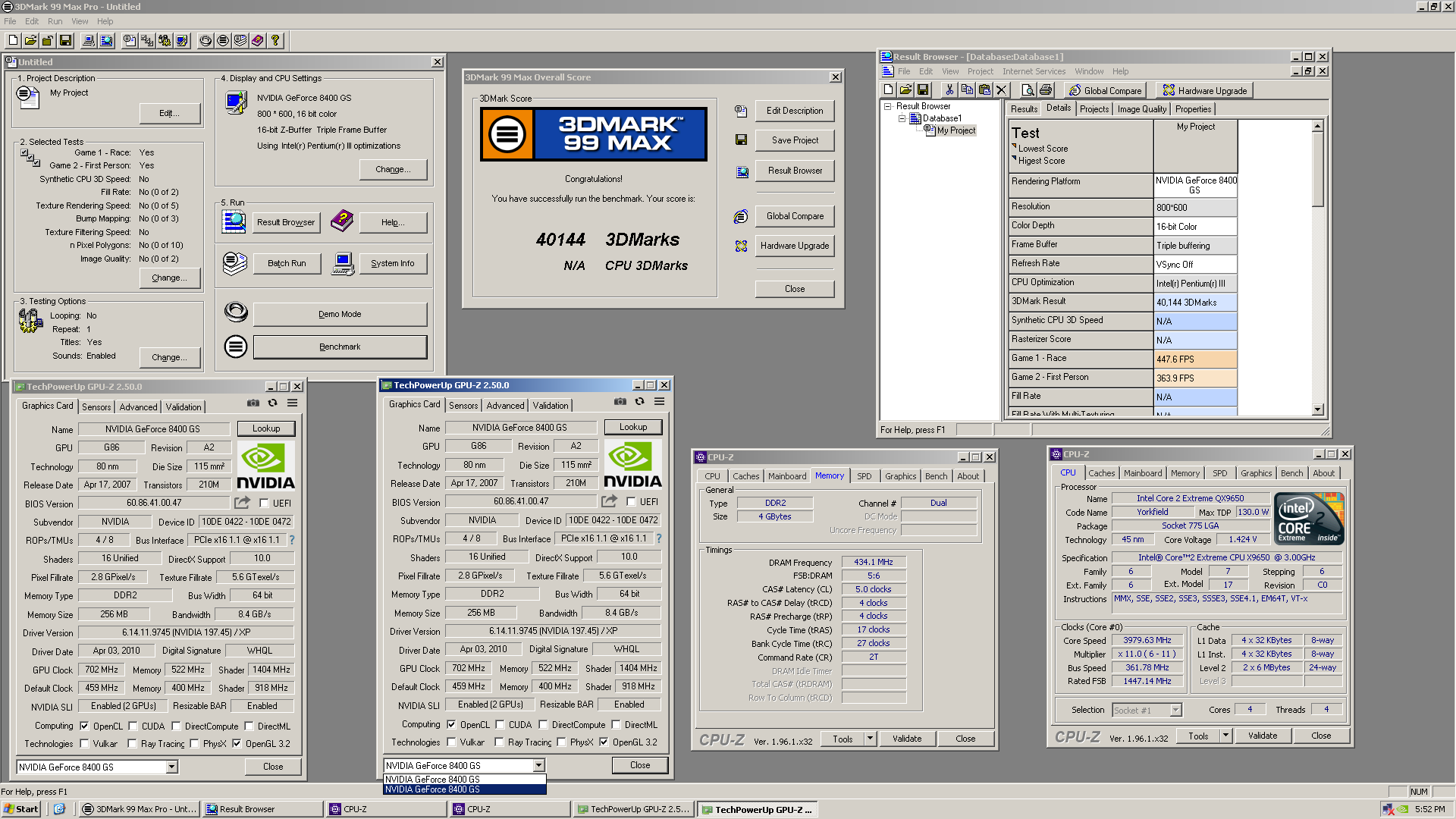The height and width of the screenshot is (819, 1456).
Task: Click Project Description icon in 3DMark toolbar
Action: (130, 40)
